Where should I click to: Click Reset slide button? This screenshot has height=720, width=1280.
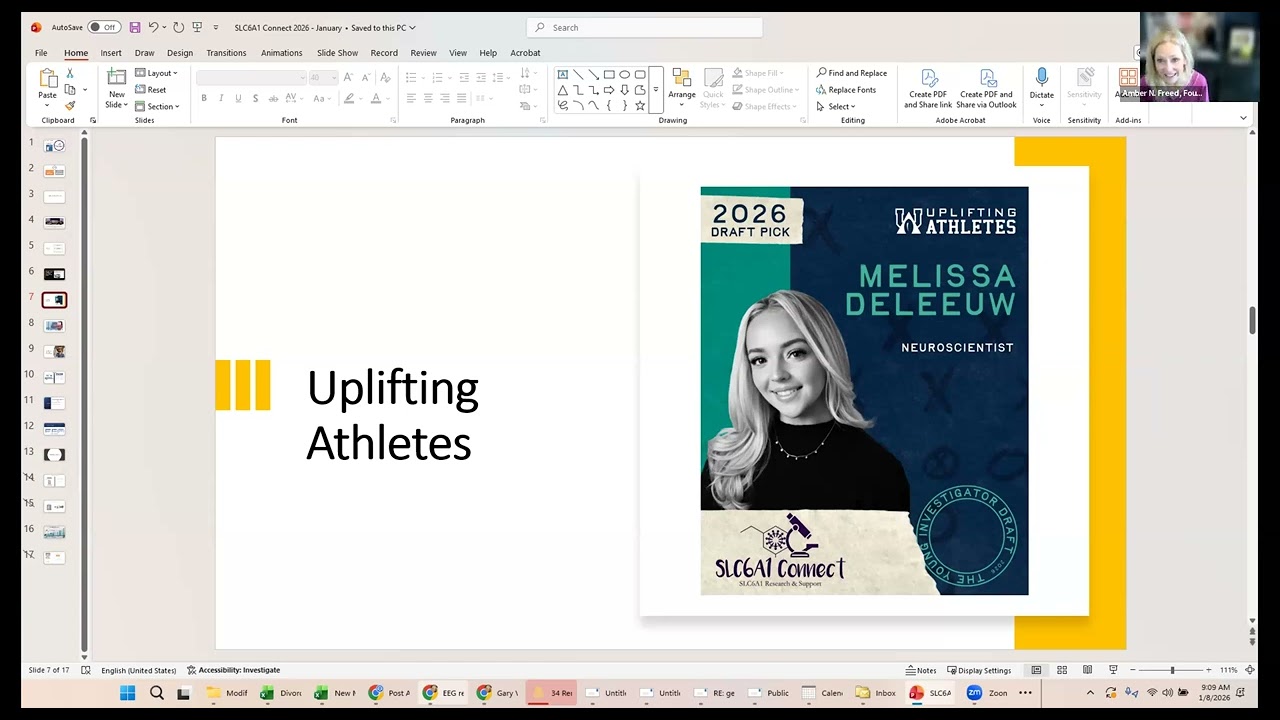coord(151,90)
